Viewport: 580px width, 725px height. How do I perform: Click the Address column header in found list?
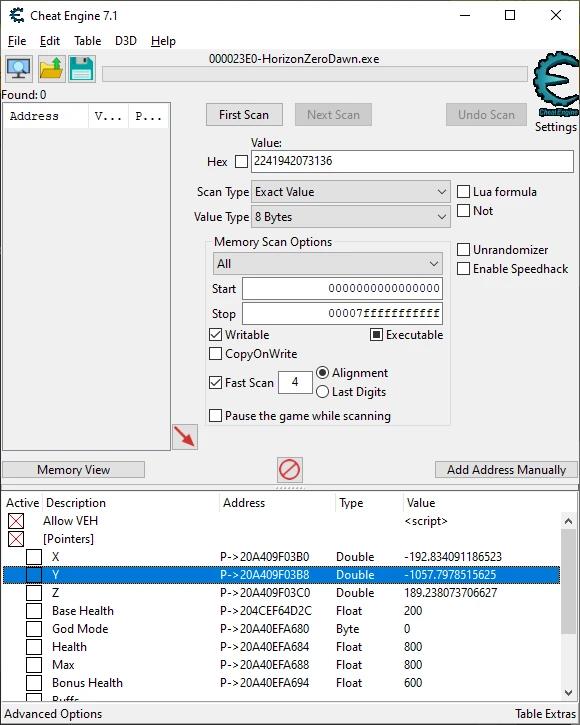pos(45,116)
